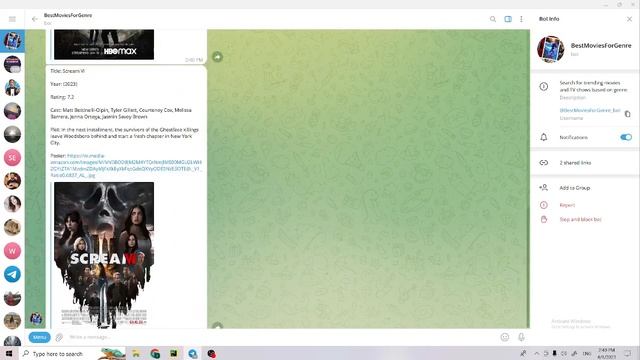This screenshot has width=640, height=360.
Task: Click the Plot text of Scream VI message
Action: coord(124,136)
